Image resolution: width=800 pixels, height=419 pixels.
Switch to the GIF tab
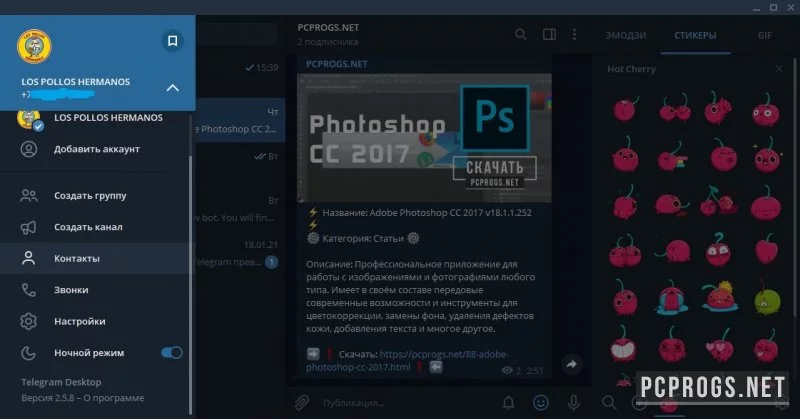click(764, 36)
